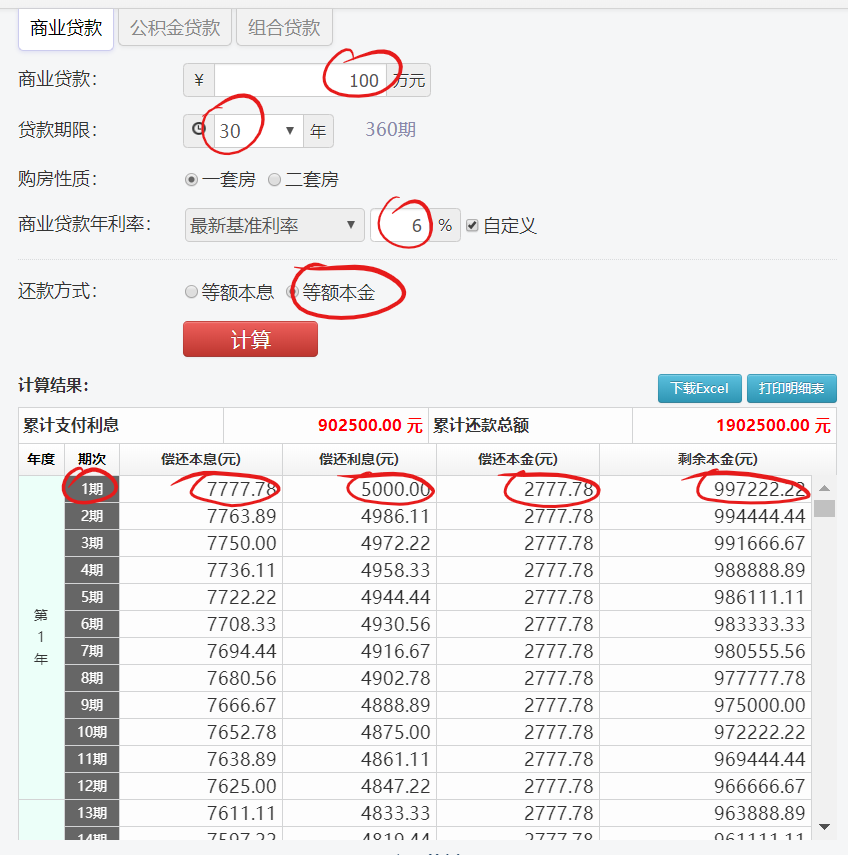Toggle the 自定义 checkbox
This screenshot has height=855, width=848.
pyautogui.click(x=472, y=225)
